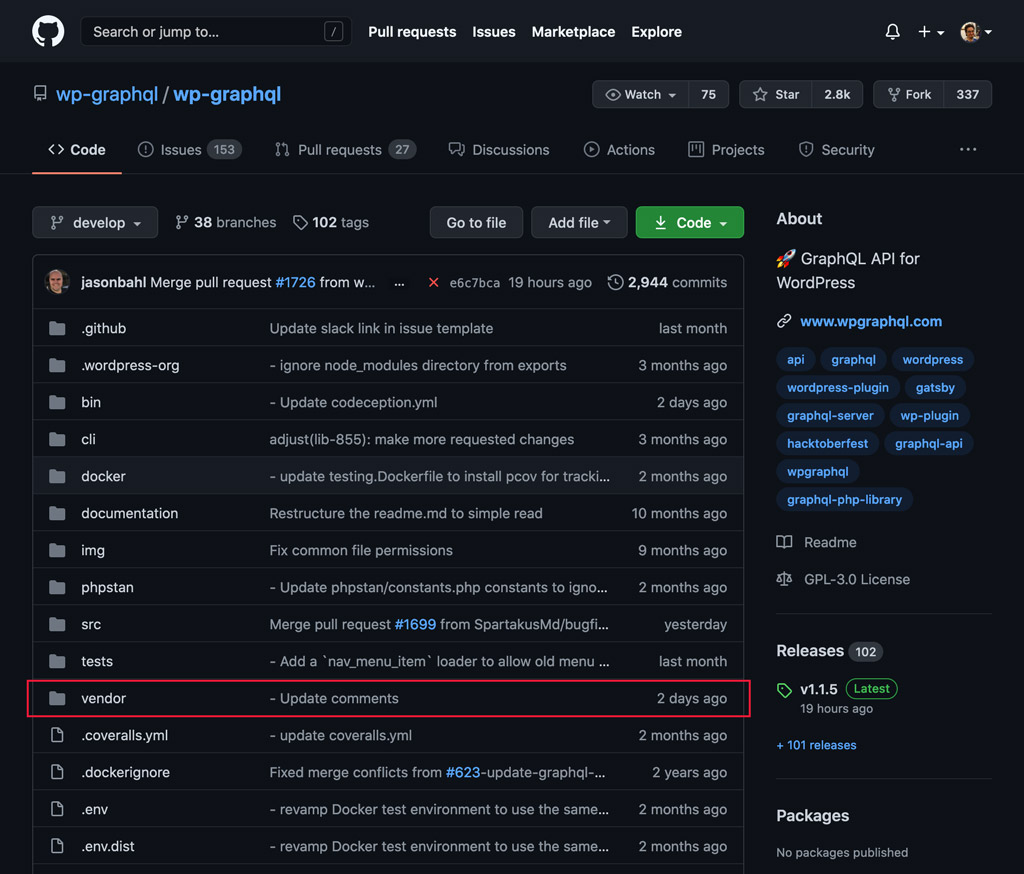Open cli folder icon
1024x874 pixels.
pos(57,439)
